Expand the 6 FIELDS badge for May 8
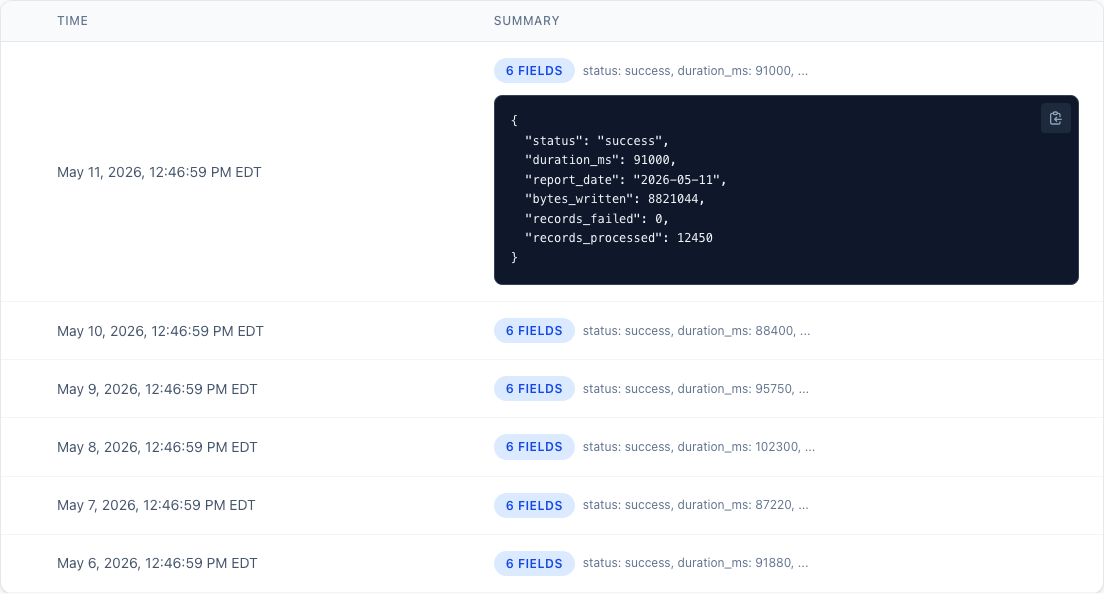 (x=534, y=447)
